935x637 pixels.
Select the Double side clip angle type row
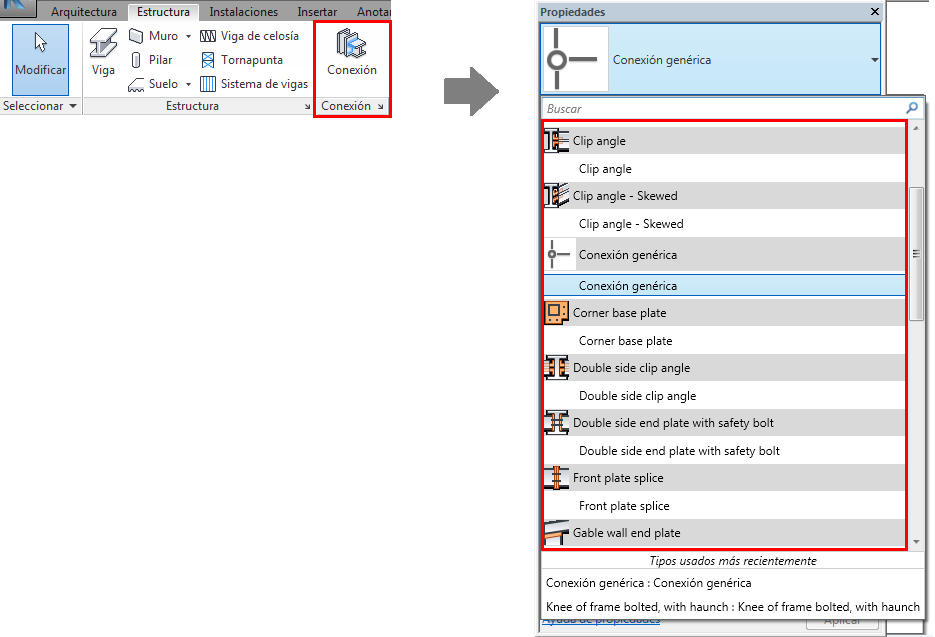point(724,395)
